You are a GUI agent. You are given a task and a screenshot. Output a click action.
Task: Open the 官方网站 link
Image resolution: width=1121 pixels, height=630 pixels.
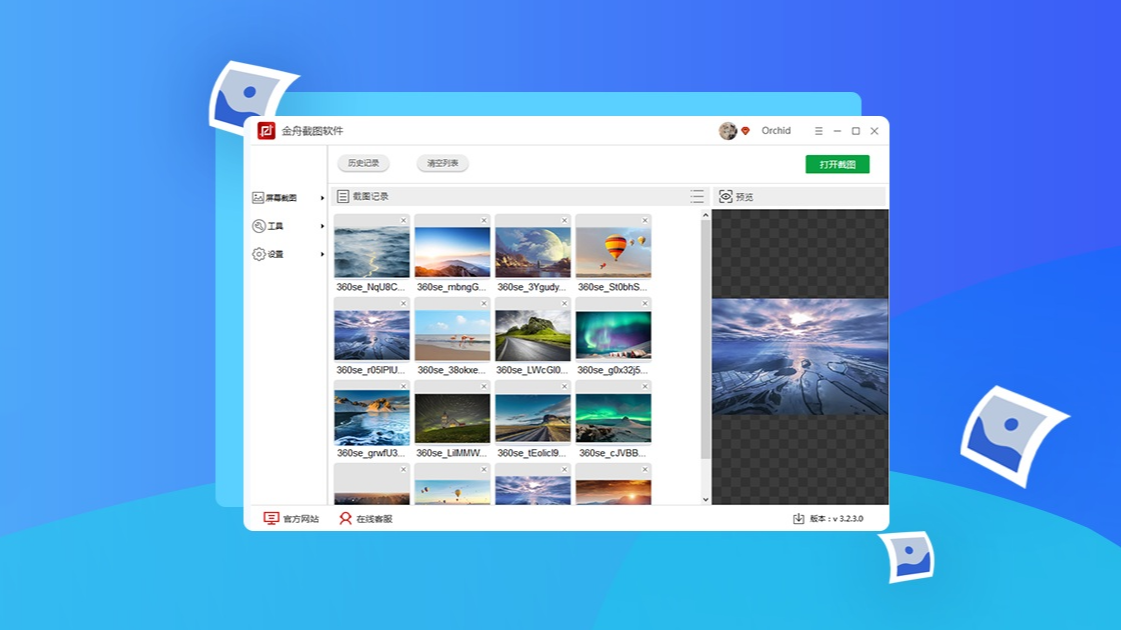(292, 518)
